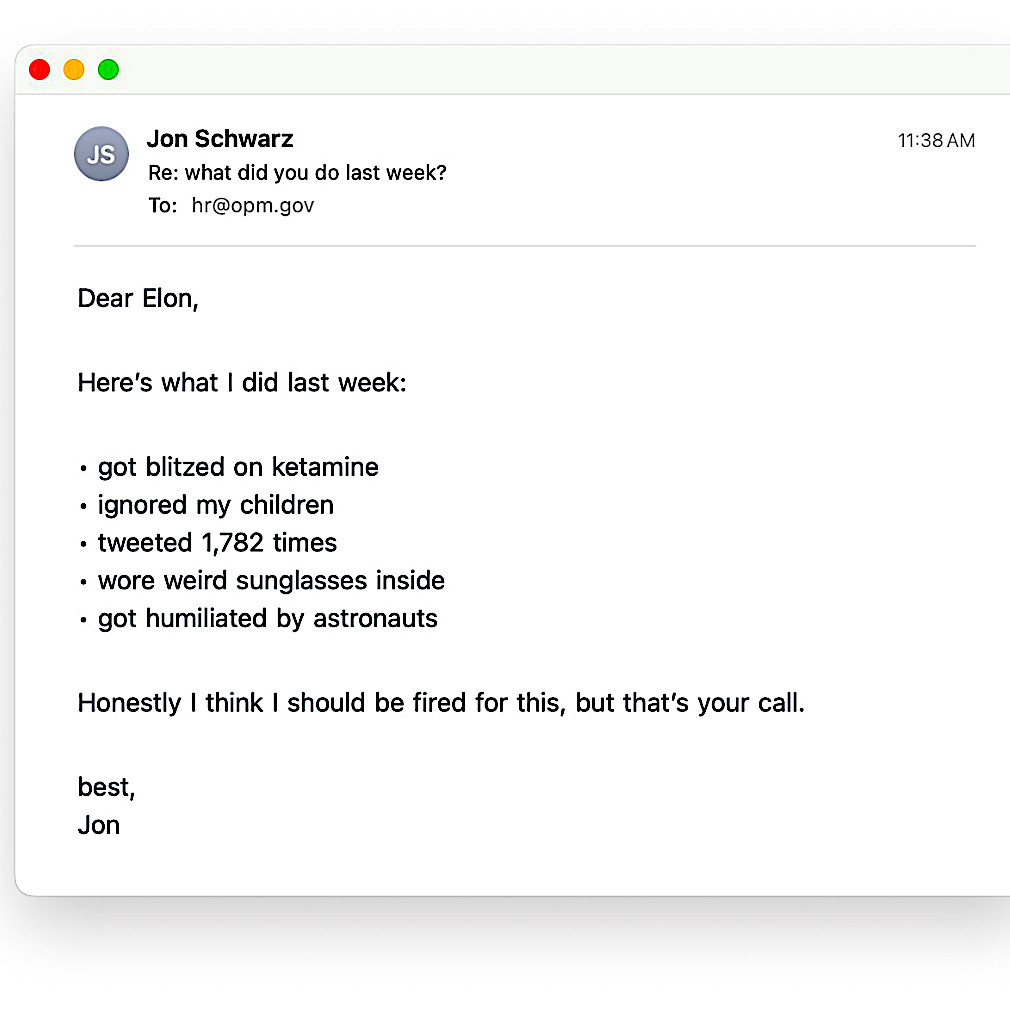
Task: Select the sender name Jon Schwarz
Action: click(220, 139)
